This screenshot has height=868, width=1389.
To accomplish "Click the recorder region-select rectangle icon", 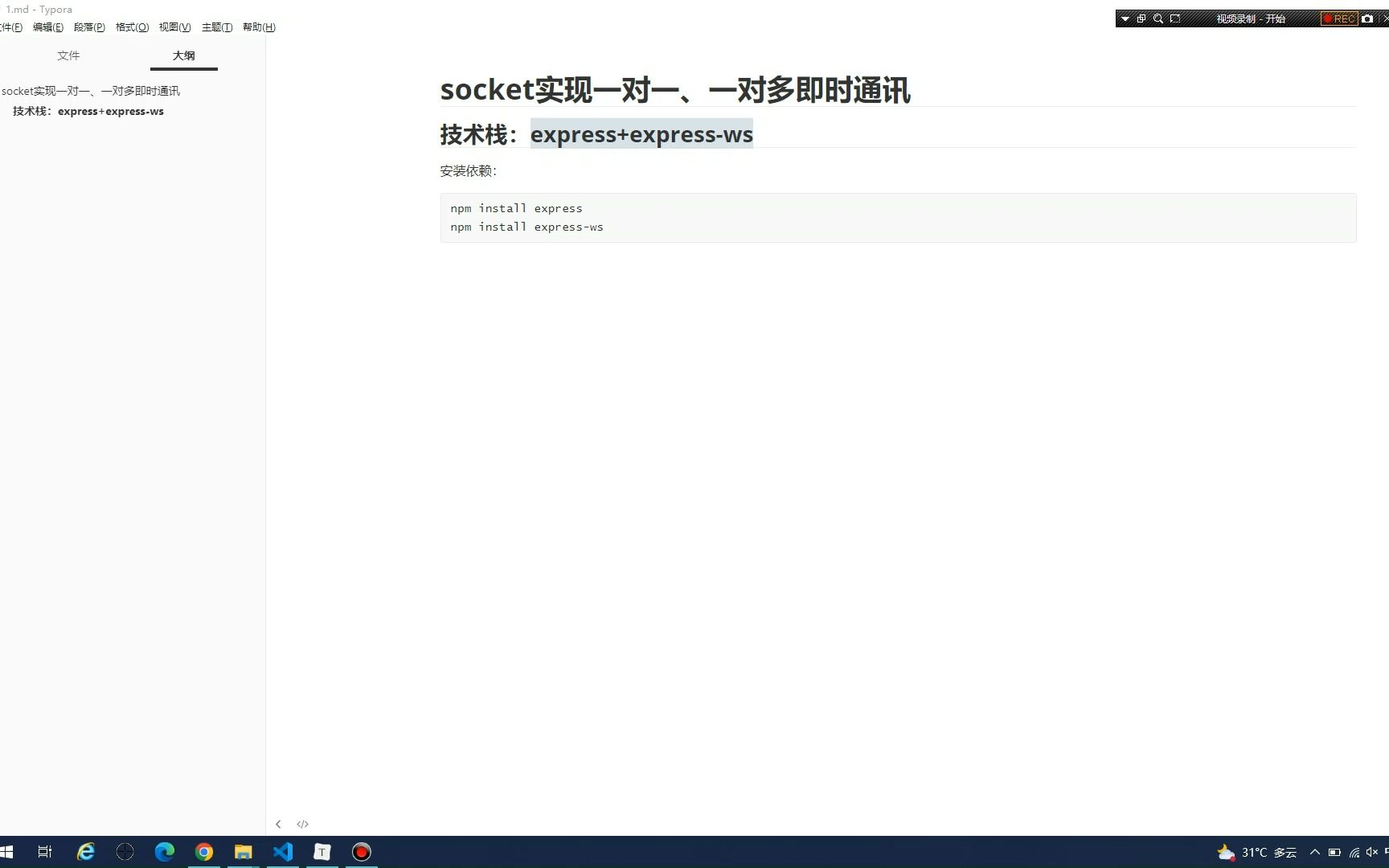I will pyautogui.click(x=1175, y=18).
